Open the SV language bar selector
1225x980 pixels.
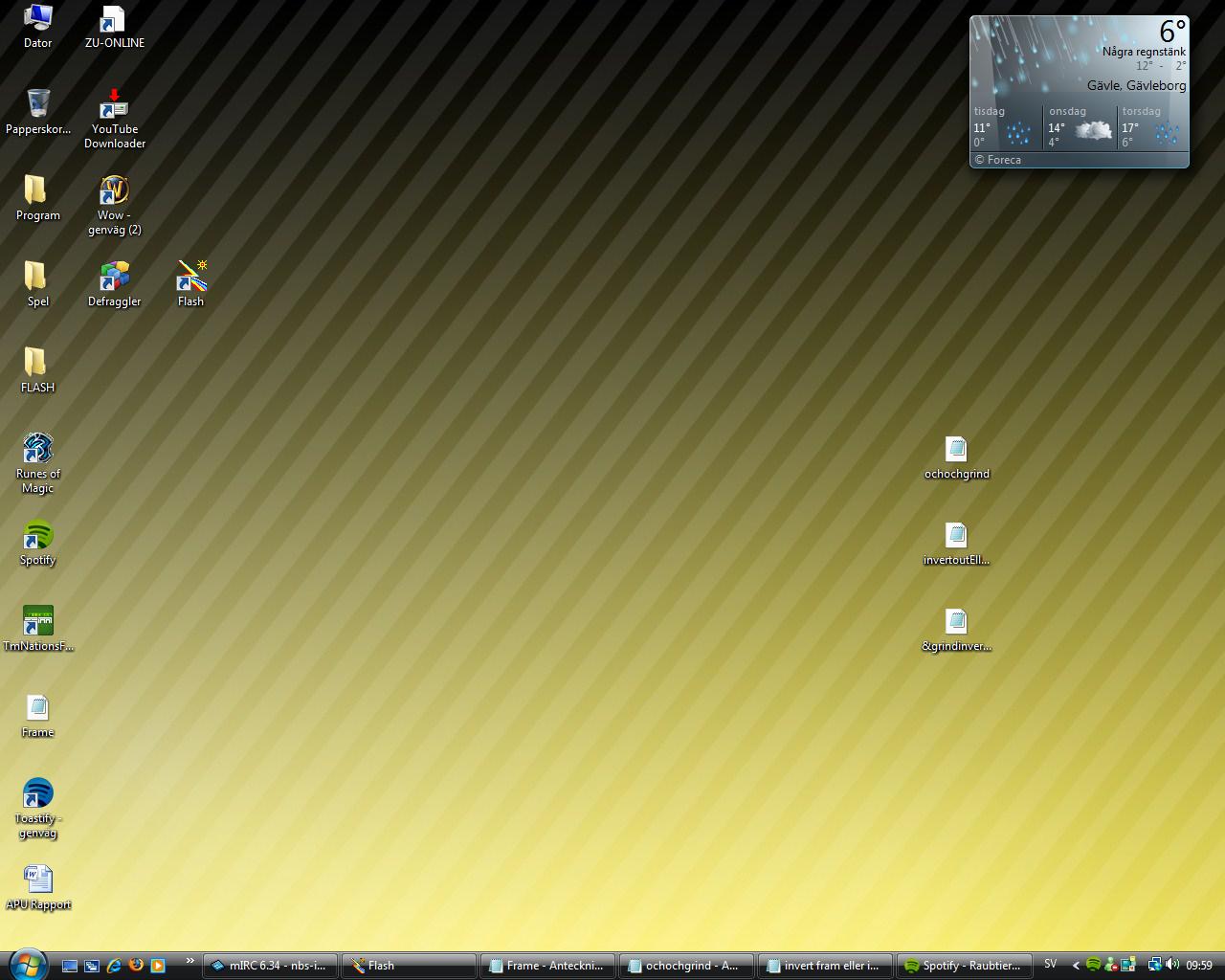[1051, 965]
